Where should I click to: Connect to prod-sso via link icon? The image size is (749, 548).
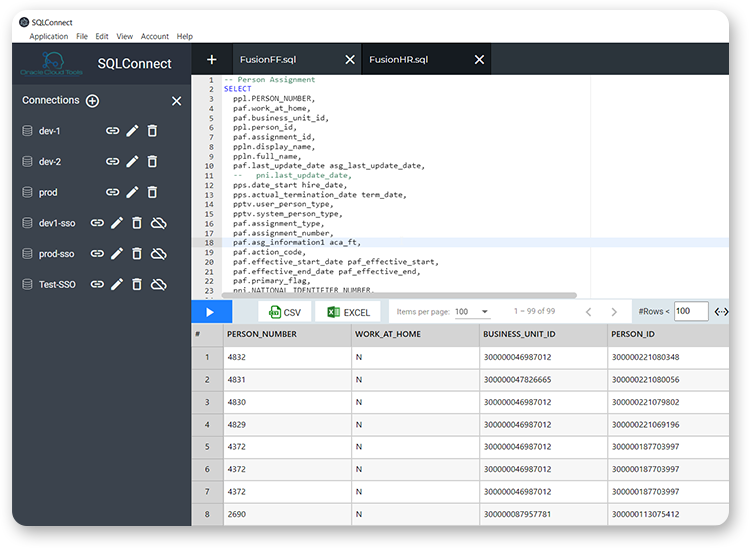click(x=97, y=254)
